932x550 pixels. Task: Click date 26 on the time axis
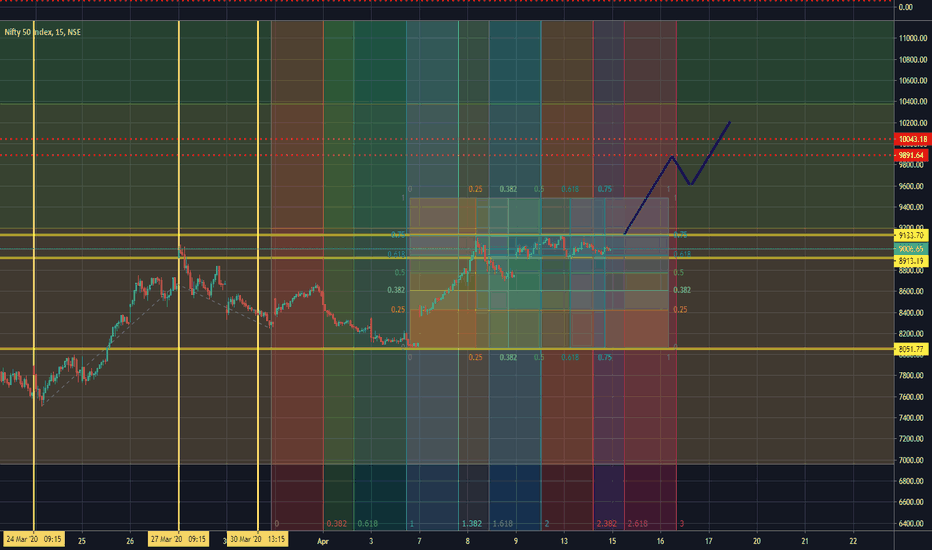point(130,541)
